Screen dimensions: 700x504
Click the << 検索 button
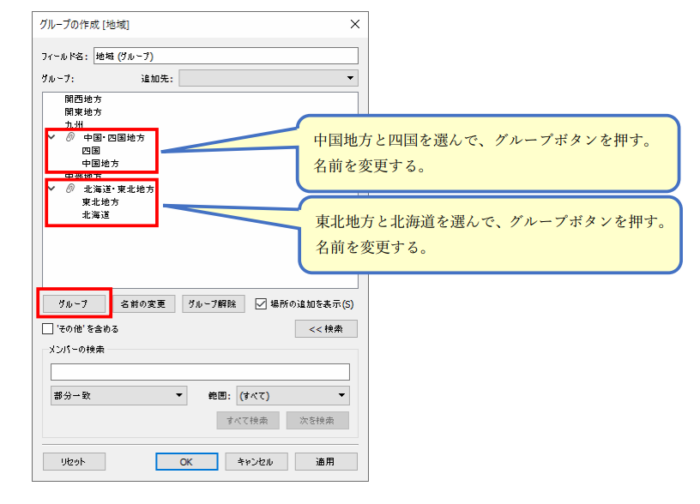click(326, 329)
